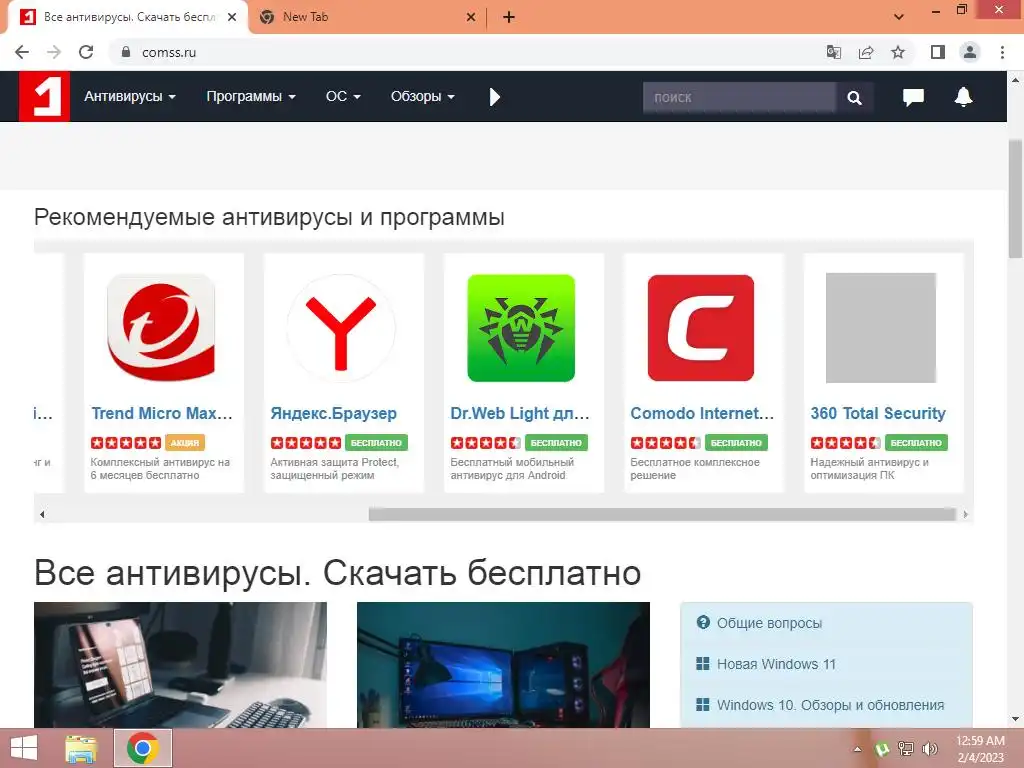
Task: Toggle the browser side panel icon
Action: click(x=938, y=52)
